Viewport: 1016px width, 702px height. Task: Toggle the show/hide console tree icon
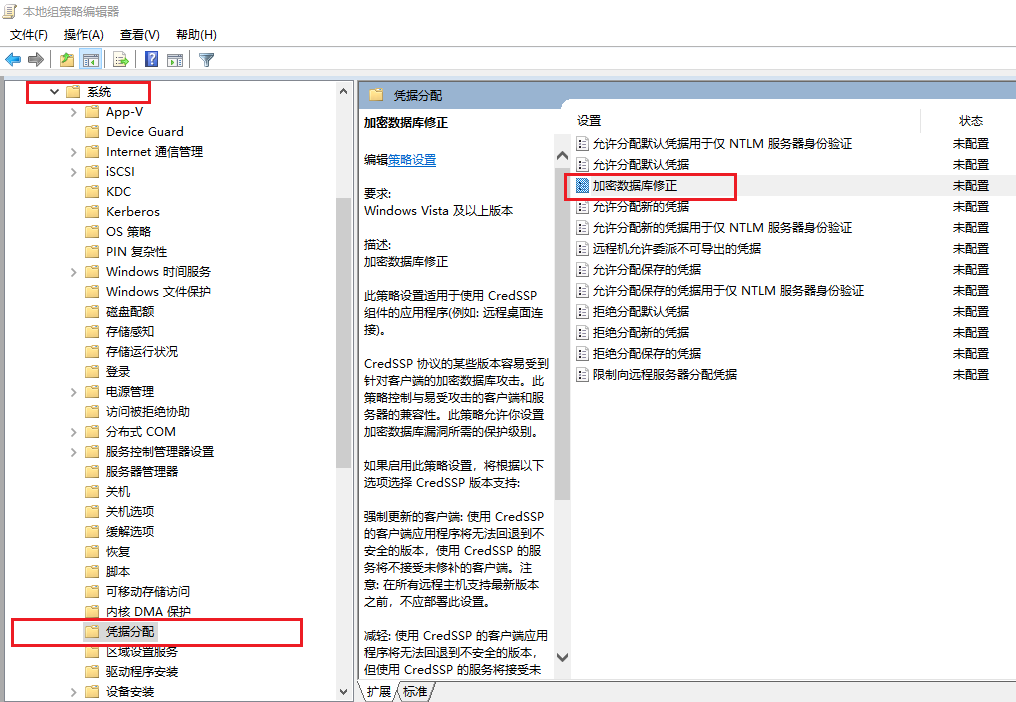[91, 60]
